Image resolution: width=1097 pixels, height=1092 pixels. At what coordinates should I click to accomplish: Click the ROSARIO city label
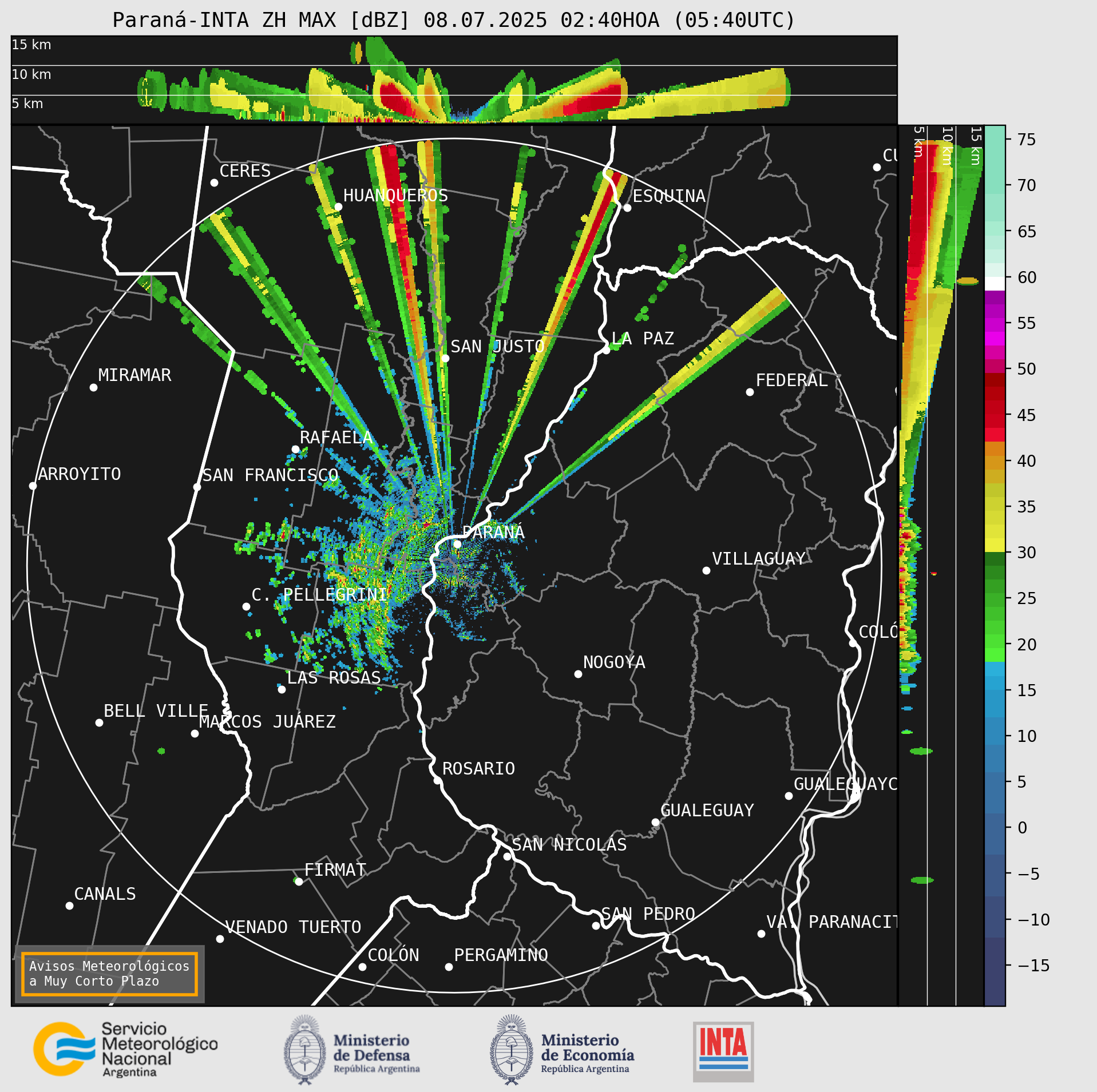[478, 768]
